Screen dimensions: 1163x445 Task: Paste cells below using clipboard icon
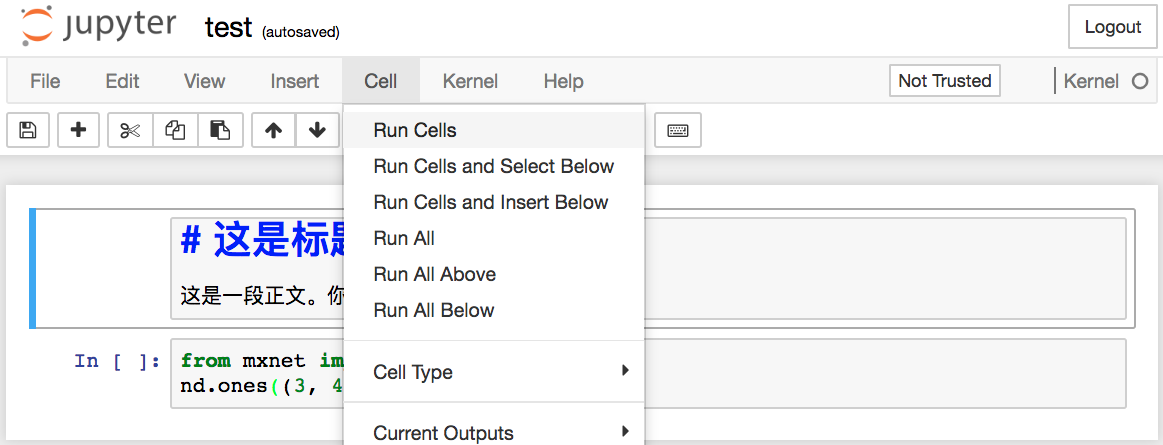coord(220,130)
